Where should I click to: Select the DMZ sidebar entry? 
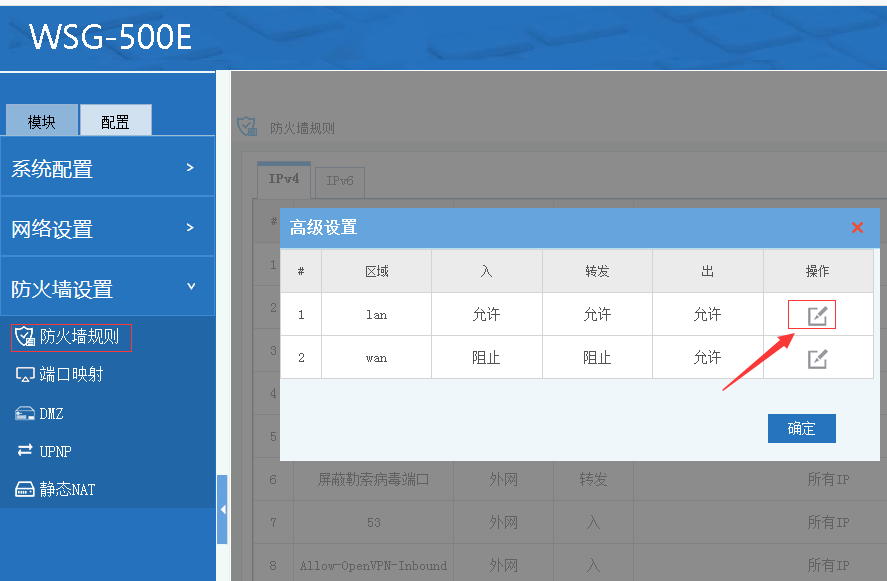51,413
